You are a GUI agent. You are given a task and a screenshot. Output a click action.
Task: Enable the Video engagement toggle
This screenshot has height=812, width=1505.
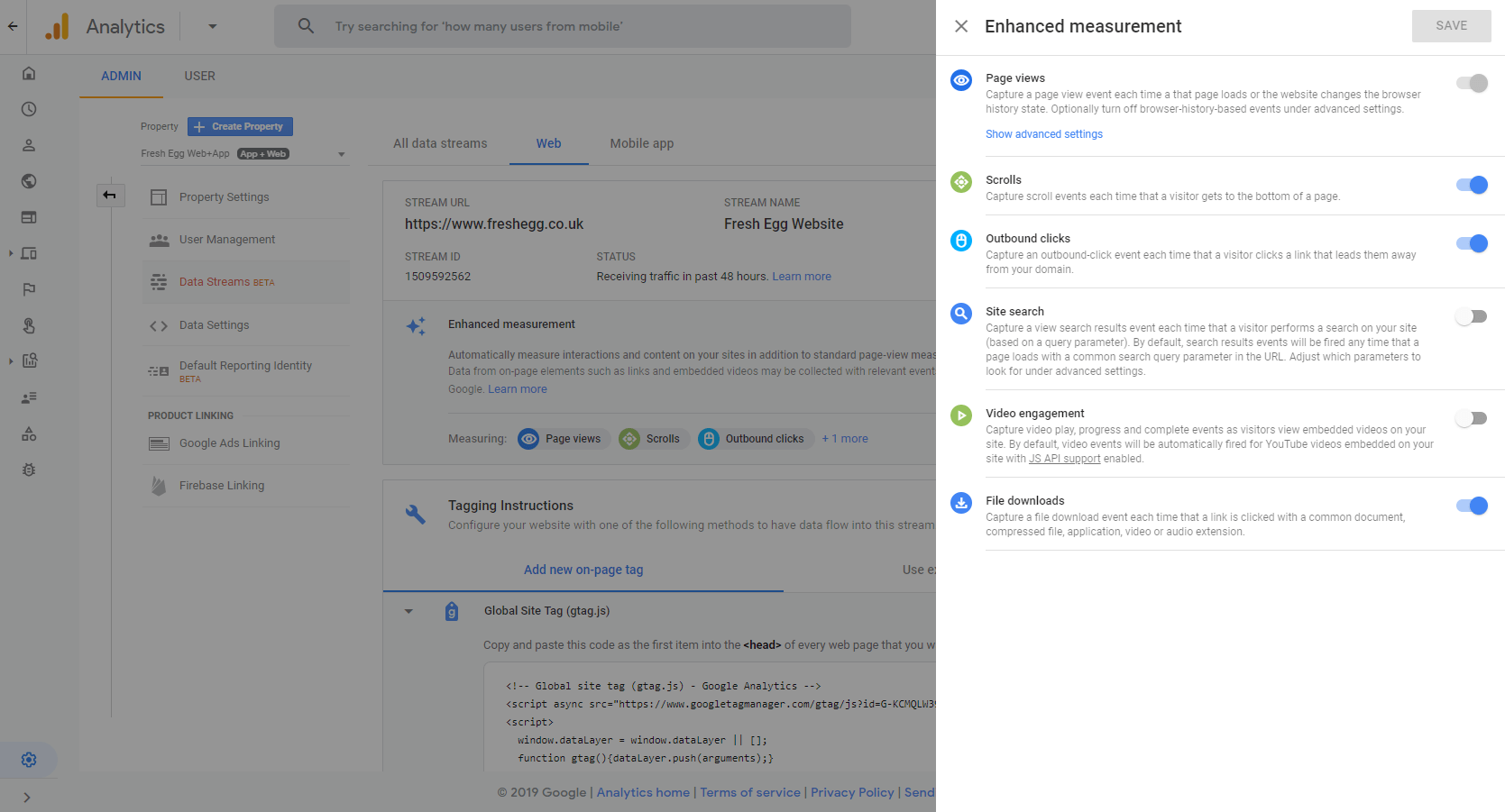(1472, 418)
